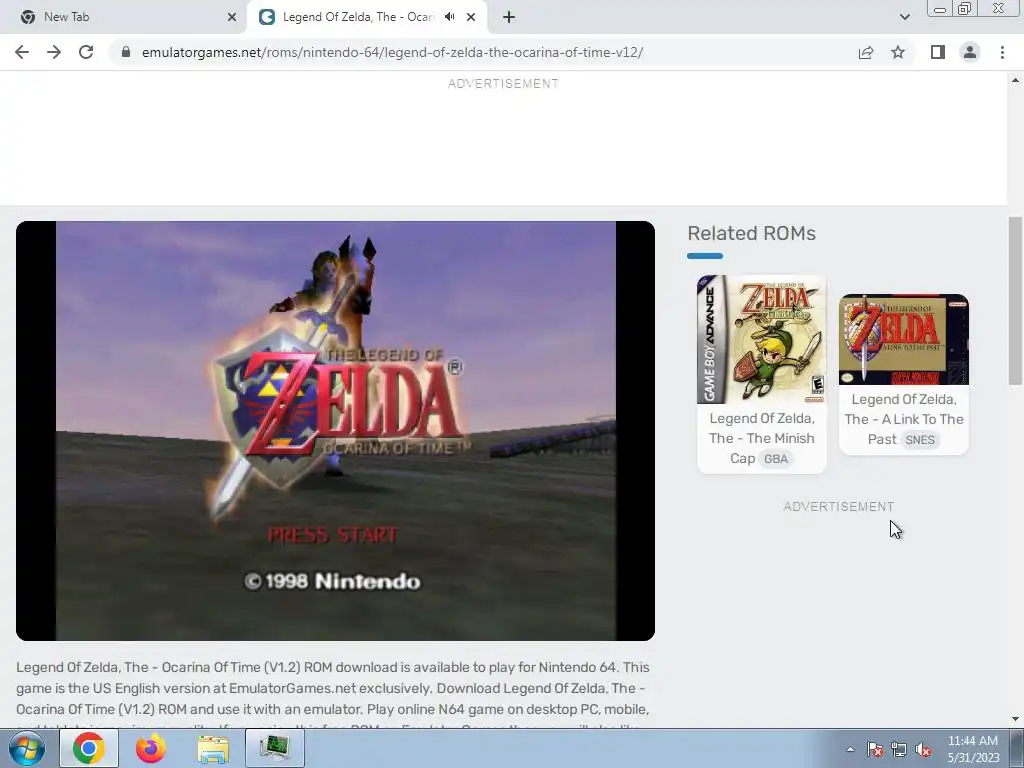Open the network status tray icon
This screenshot has height=768, width=1024.
click(899, 749)
